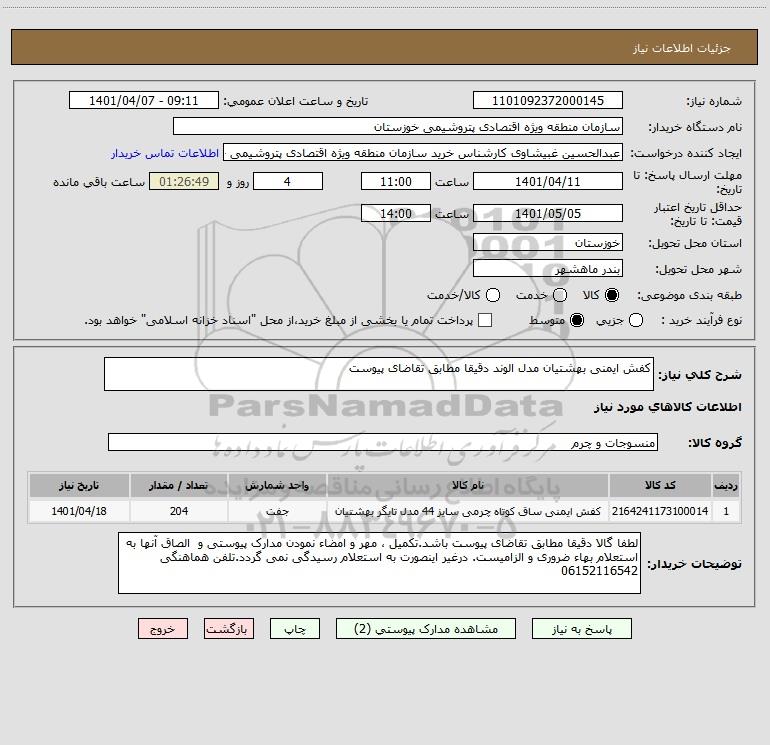
Task: Click the deadline time field 11:00
Action: pos(396,181)
